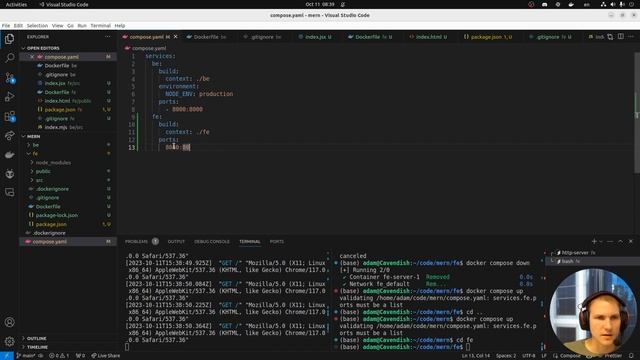Close compose.yaml in Open Editors list
Viewport: 640px width, 360px height.
tap(32, 57)
